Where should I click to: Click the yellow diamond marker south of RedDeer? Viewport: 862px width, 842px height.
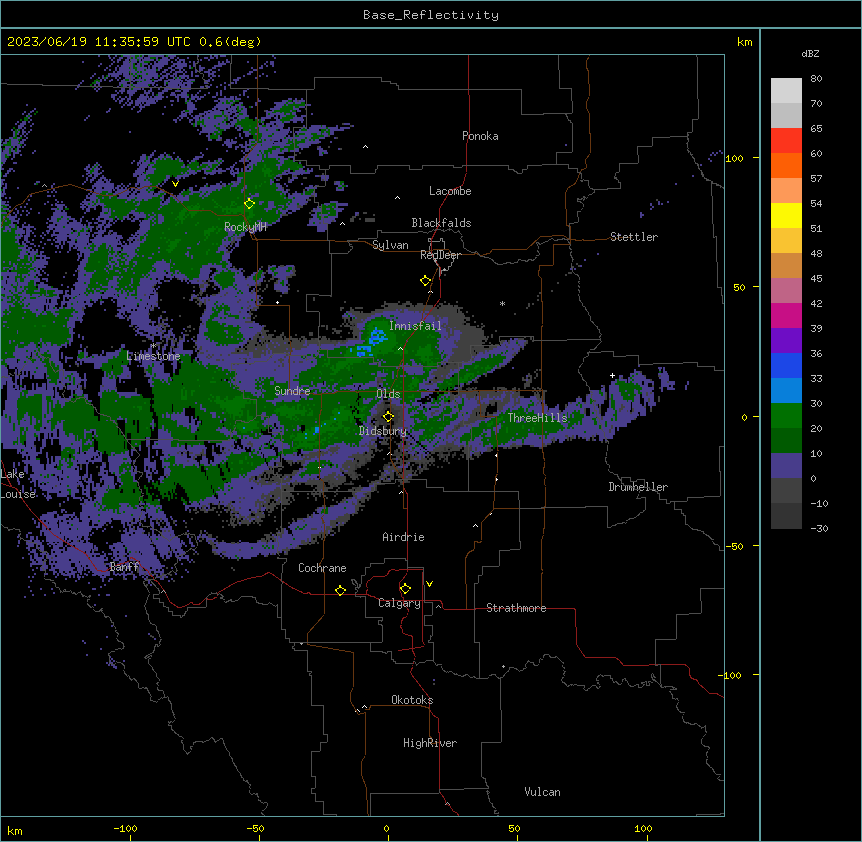click(426, 281)
